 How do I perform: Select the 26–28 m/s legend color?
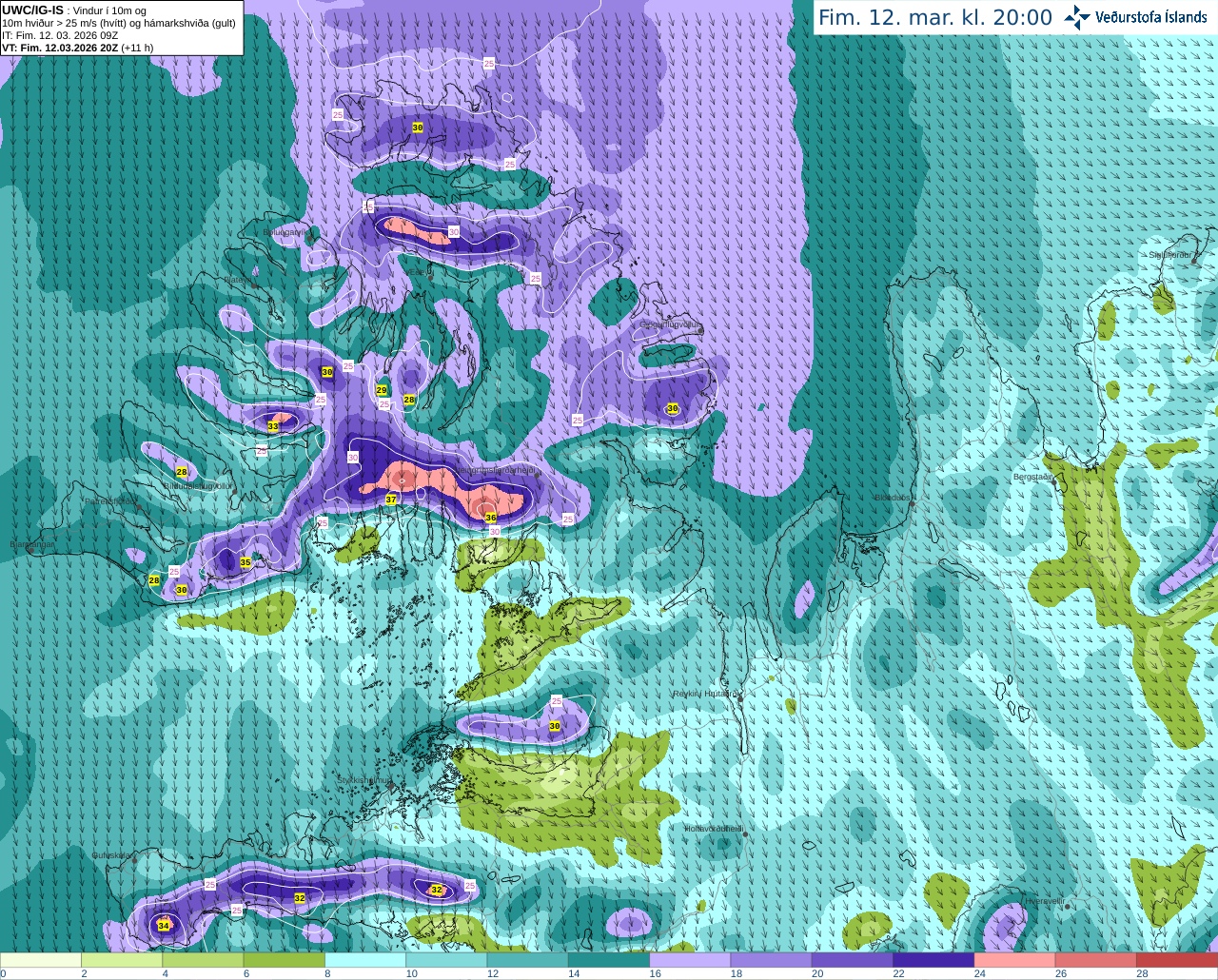tap(1096, 960)
